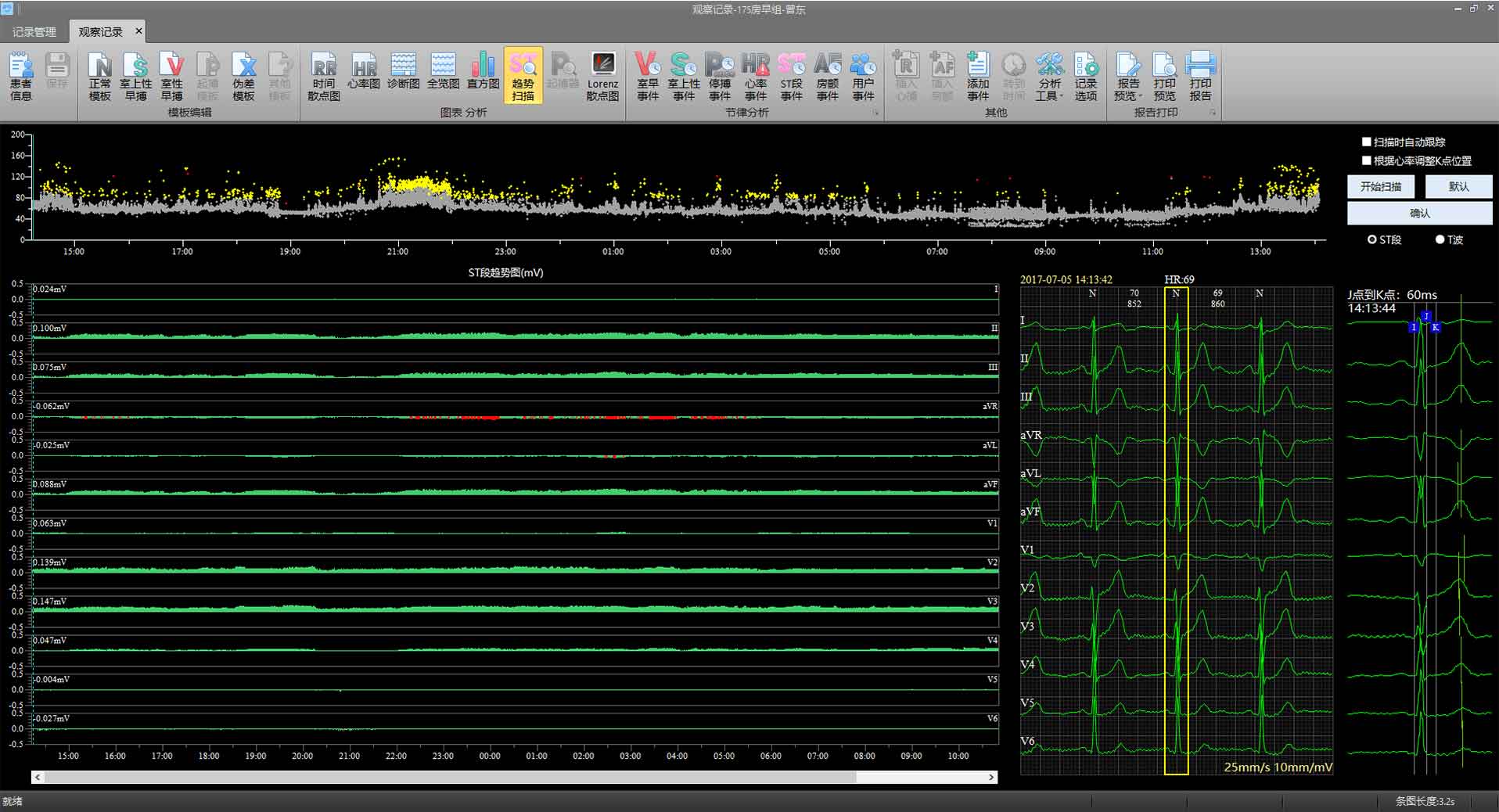Click the J点到K点: 60ms label

1392,295
